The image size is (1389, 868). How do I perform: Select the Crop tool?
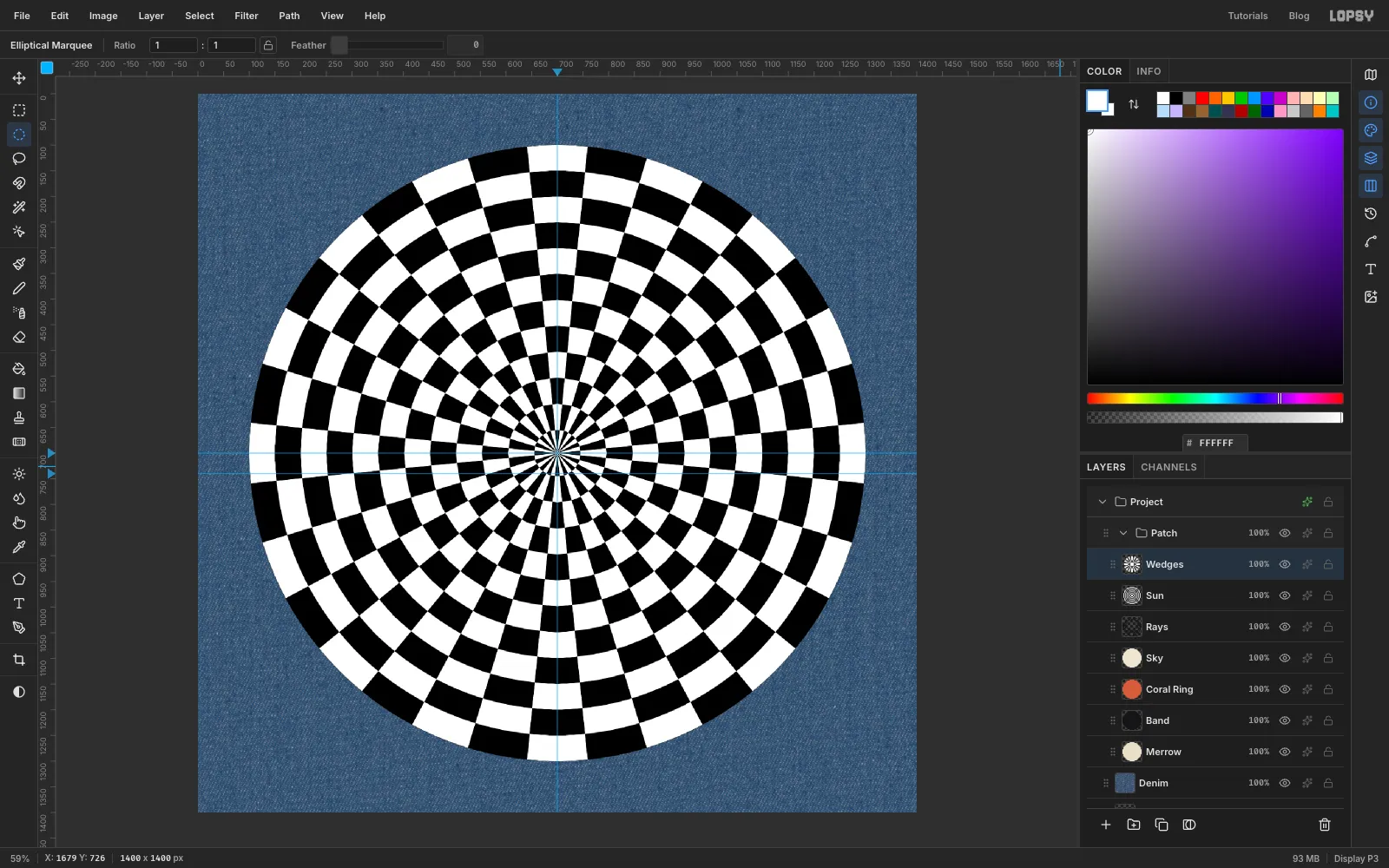pos(19,660)
